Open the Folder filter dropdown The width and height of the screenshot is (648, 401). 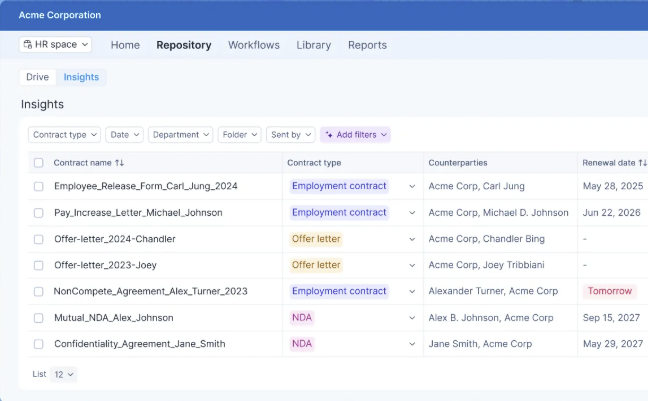[x=240, y=135]
